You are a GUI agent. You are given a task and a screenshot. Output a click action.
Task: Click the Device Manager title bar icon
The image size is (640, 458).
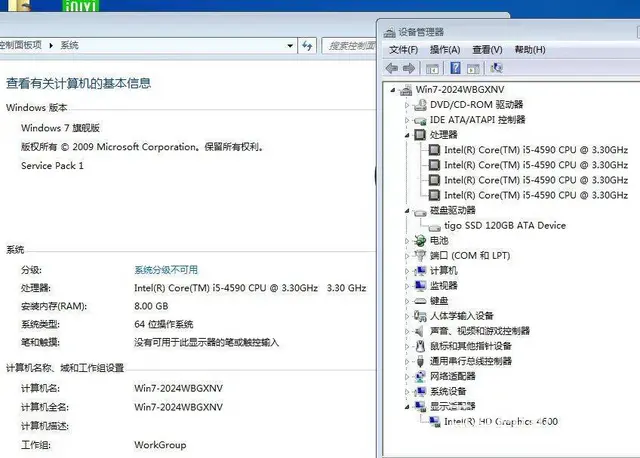pyautogui.click(x=389, y=32)
